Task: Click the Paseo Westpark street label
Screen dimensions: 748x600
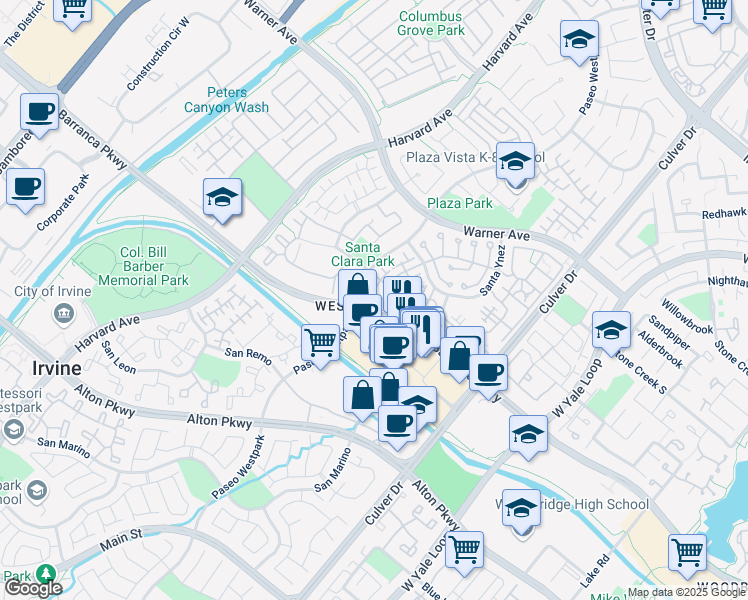Action: coord(238,467)
